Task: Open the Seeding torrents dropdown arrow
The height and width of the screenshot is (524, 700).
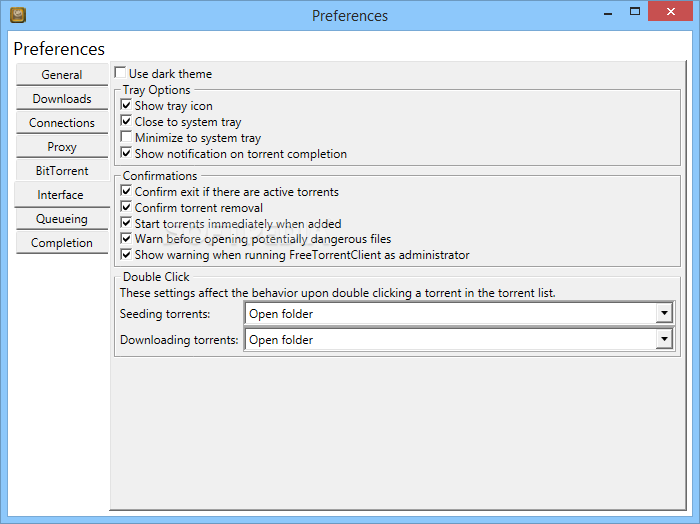Action: click(x=664, y=313)
